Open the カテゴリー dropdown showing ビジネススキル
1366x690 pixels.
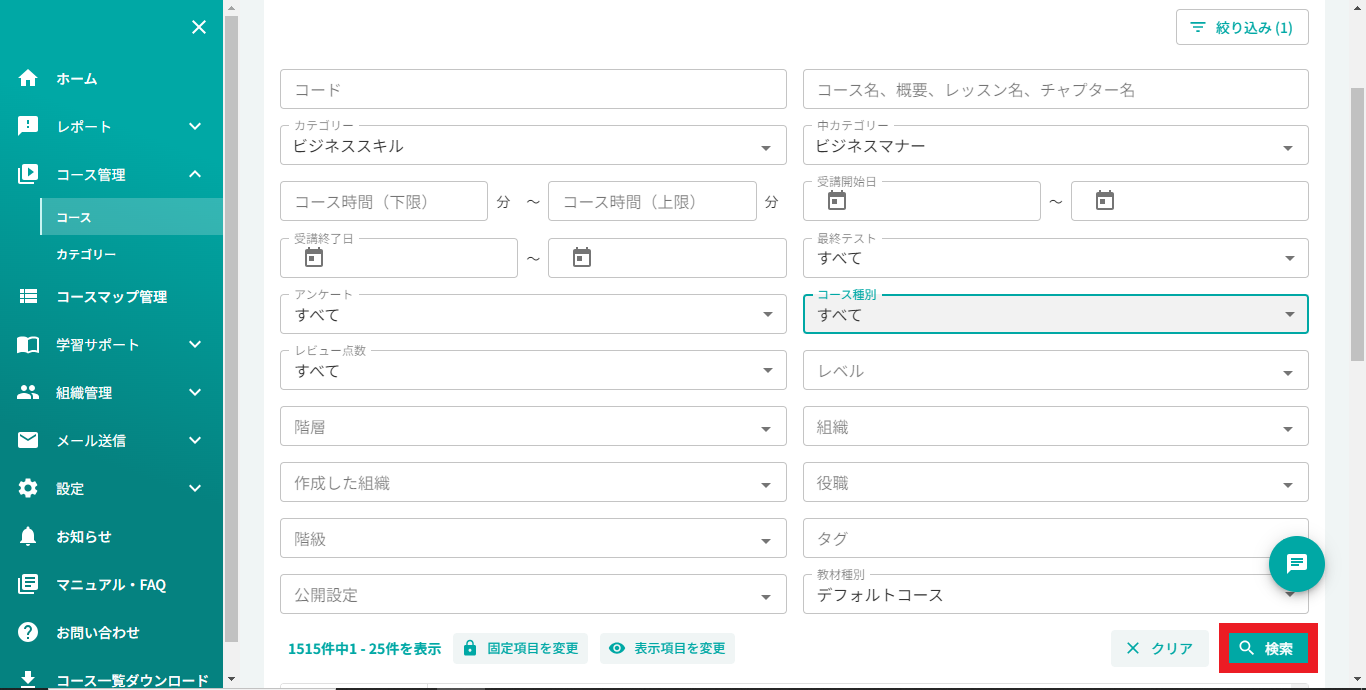pyautogui.click(x=533, y=146)
